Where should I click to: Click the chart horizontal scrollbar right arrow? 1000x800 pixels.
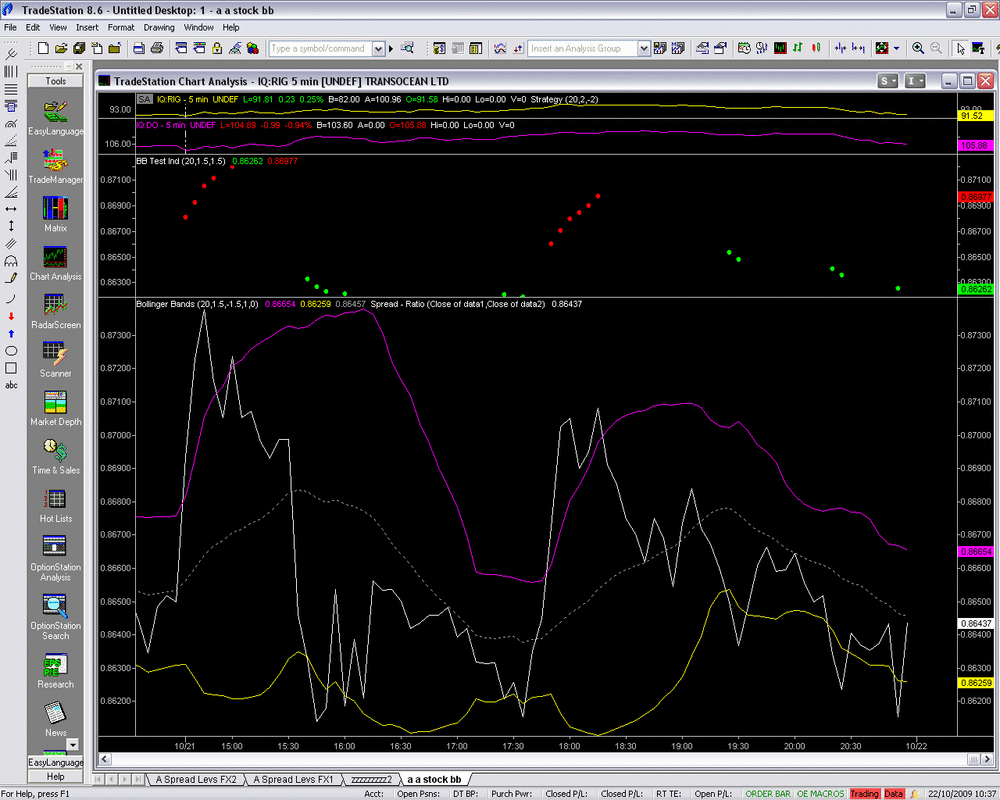pyautogui.click(x=987, y=759)
